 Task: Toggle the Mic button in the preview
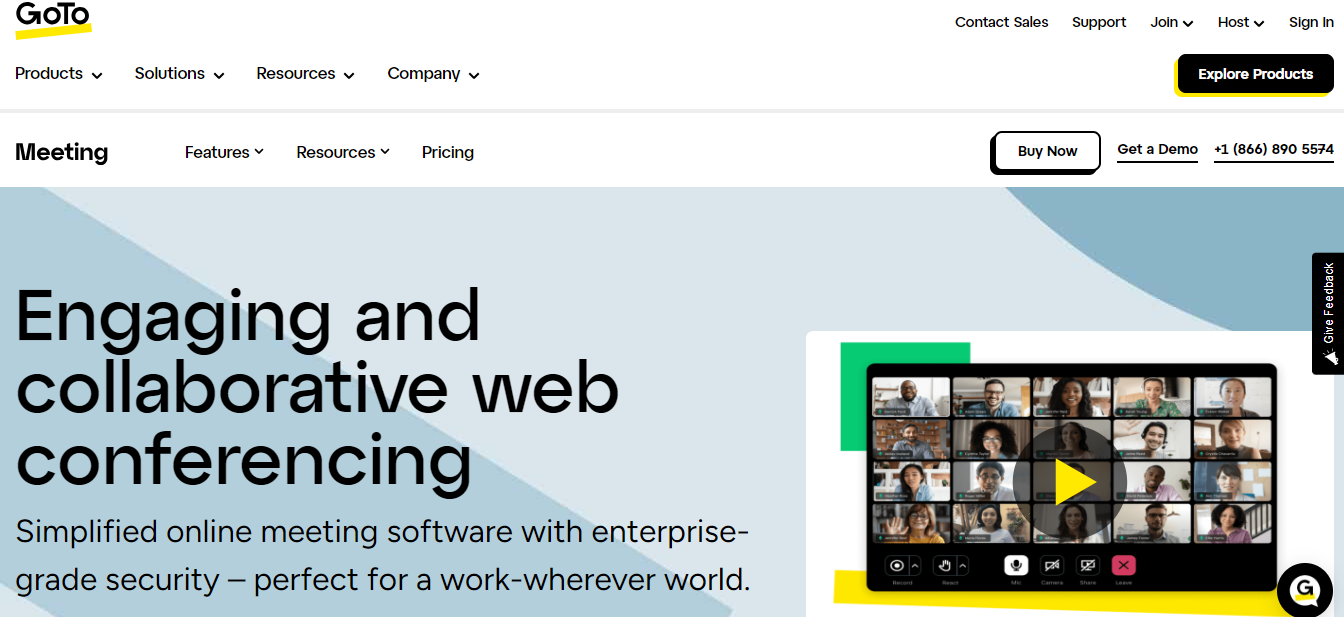coord(1016,566)
